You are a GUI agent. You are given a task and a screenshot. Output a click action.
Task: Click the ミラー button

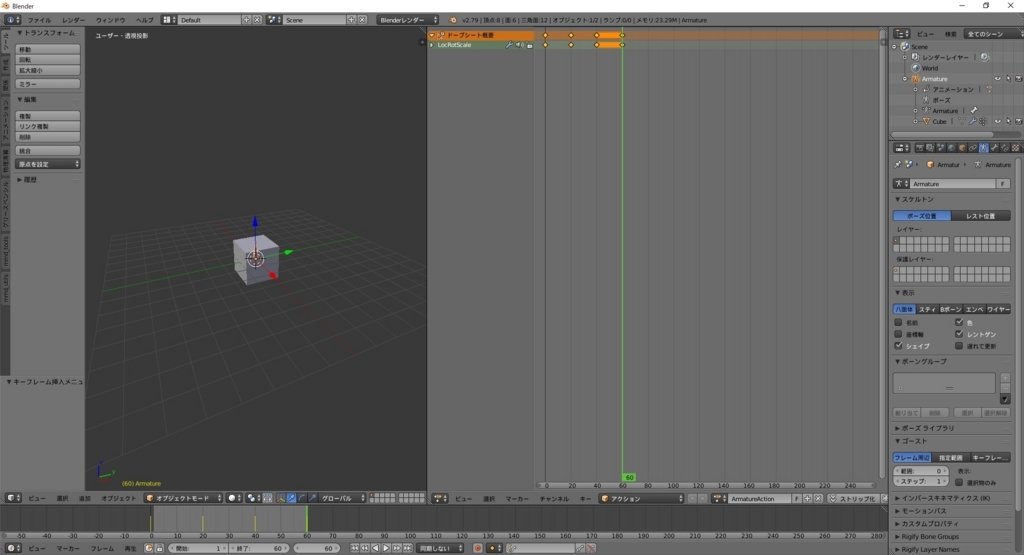[48, 84]
